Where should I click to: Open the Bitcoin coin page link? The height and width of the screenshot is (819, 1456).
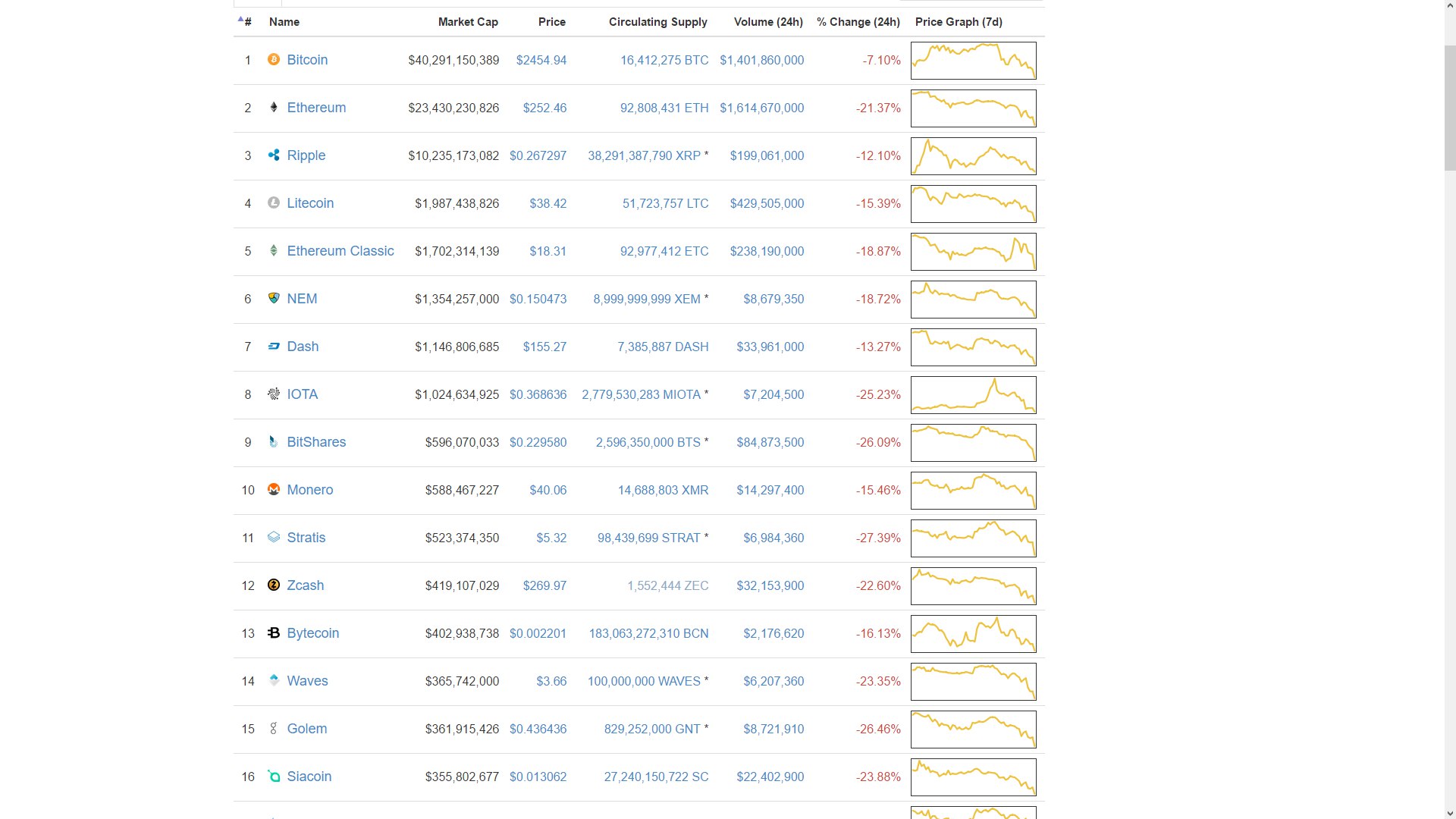307,60
